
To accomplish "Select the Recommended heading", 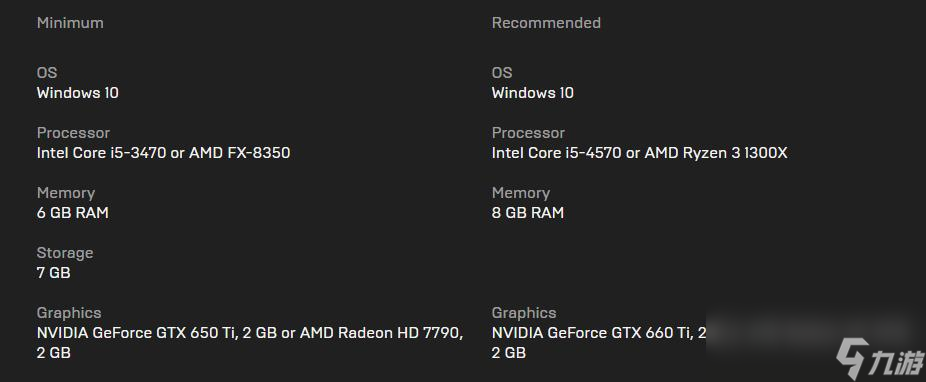I will click(x=546, y=23).
